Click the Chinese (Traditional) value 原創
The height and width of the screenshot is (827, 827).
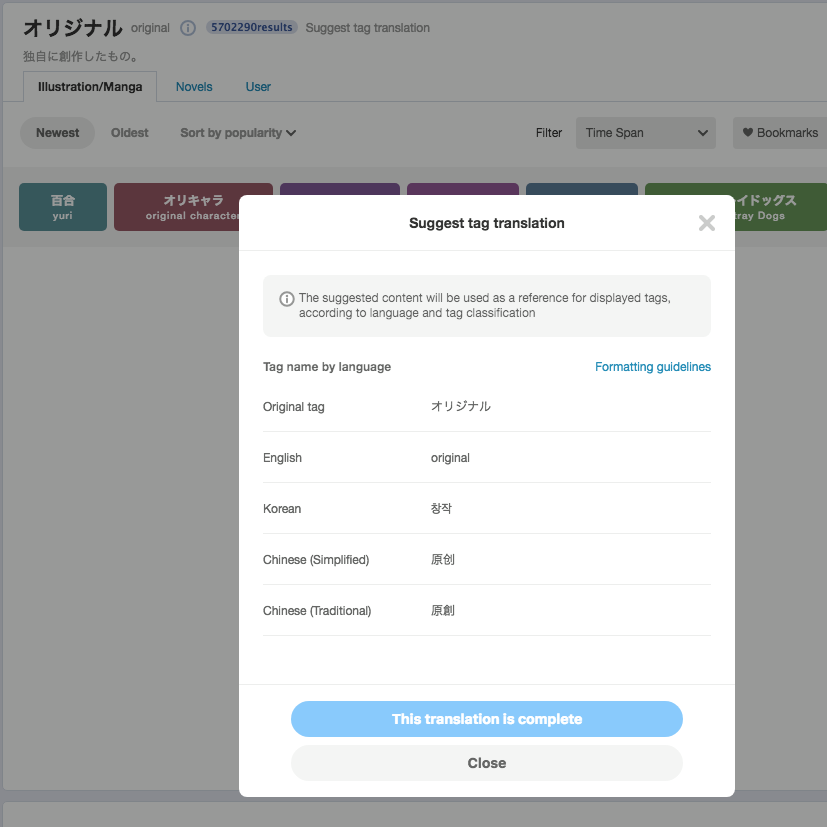click(443, 611)
